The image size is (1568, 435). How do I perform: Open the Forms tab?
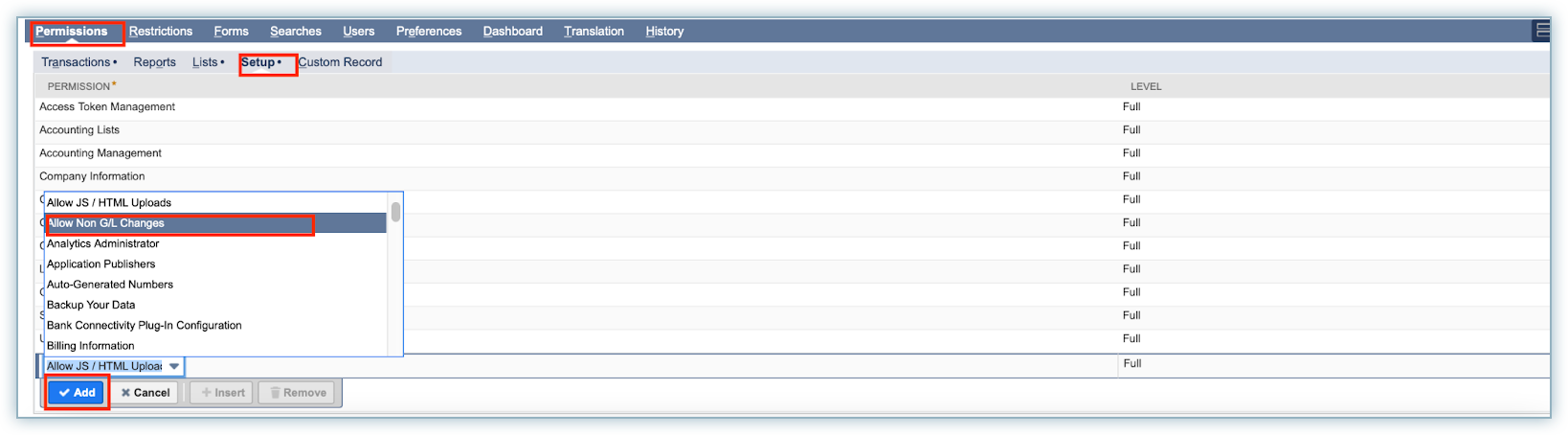(231, 32)
